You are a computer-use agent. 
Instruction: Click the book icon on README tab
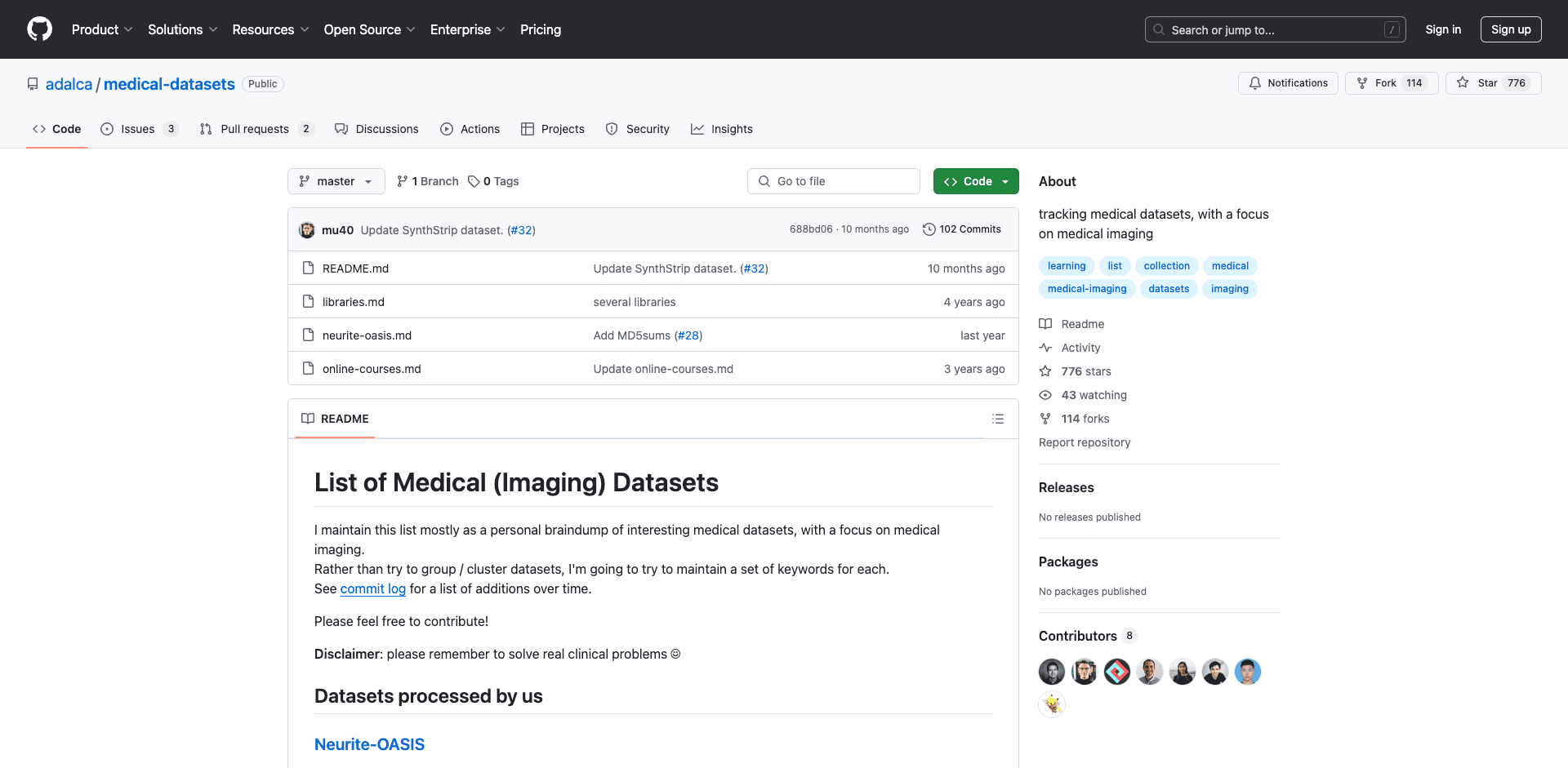(308, 419)
